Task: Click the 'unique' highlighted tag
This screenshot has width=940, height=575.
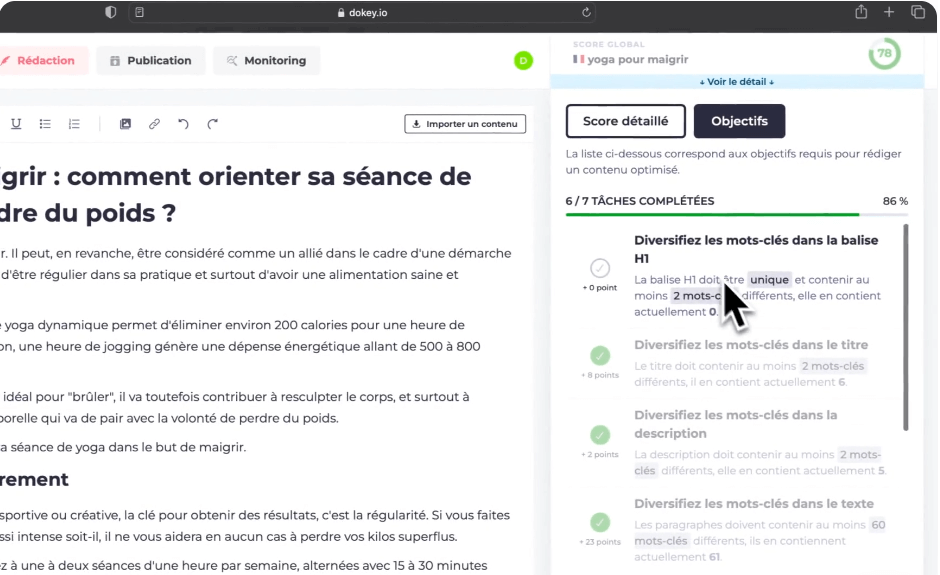Action: [769, 280]
